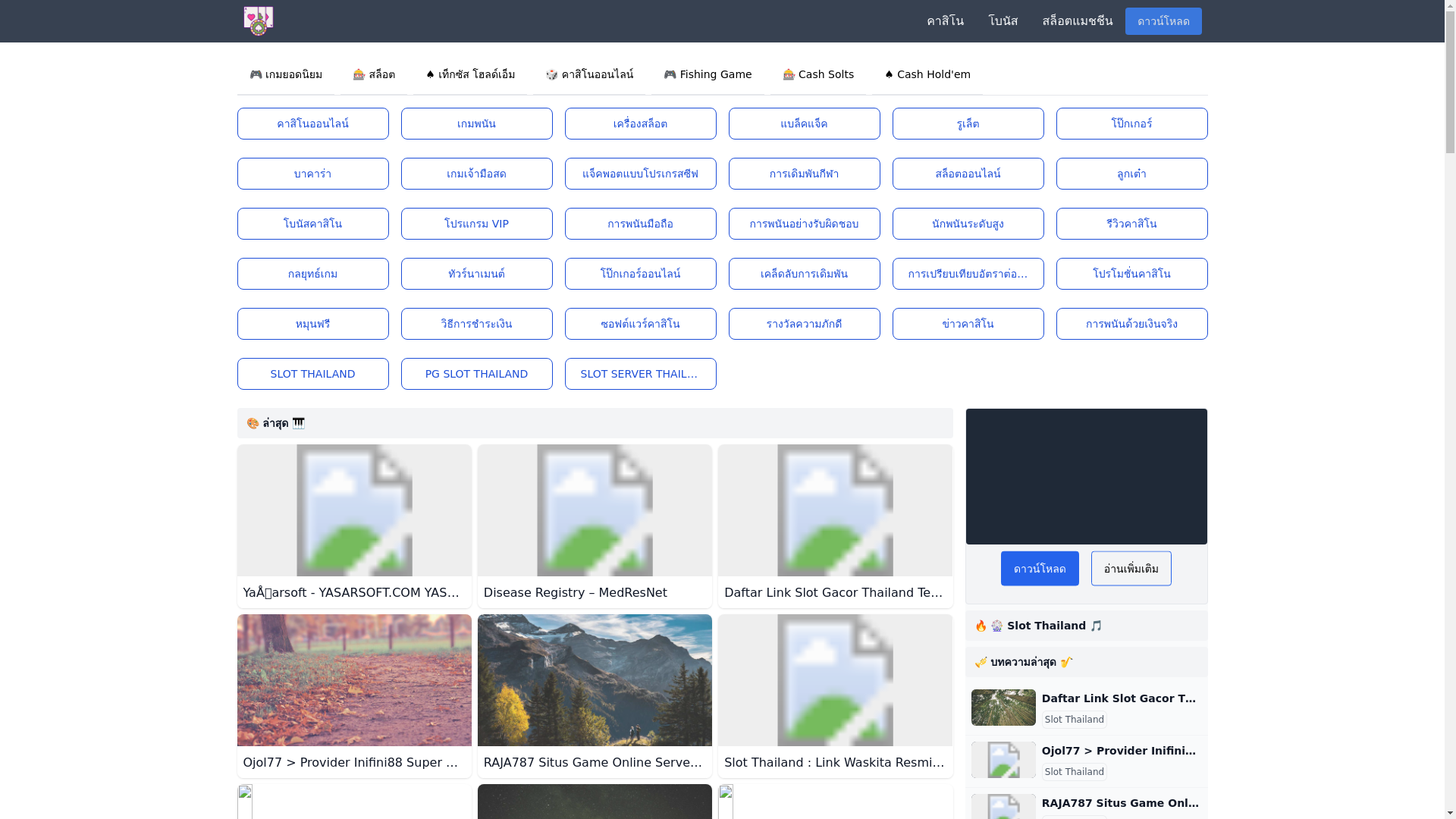The image size is (1456, 819).
Task: Open the sidebar RAJA787 Situs Game Onl... article
Action: point(1121,803)
